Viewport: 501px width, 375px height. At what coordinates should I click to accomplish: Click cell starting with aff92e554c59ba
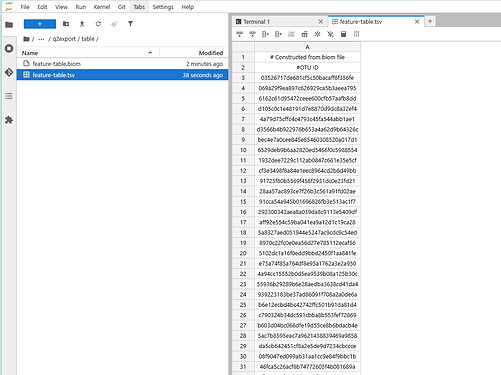point(307,222)
